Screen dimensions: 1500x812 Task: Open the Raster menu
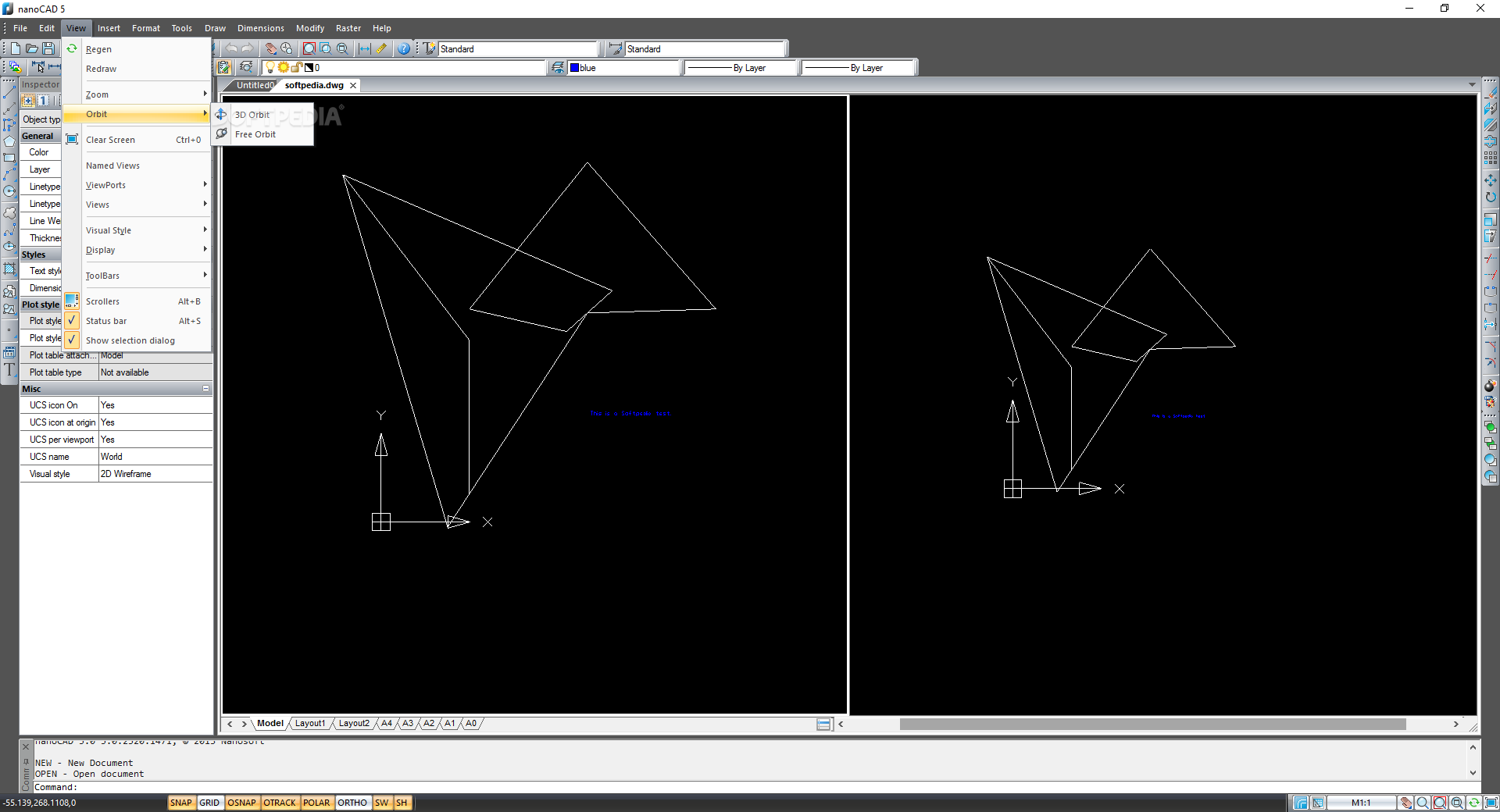coord(348,28)
